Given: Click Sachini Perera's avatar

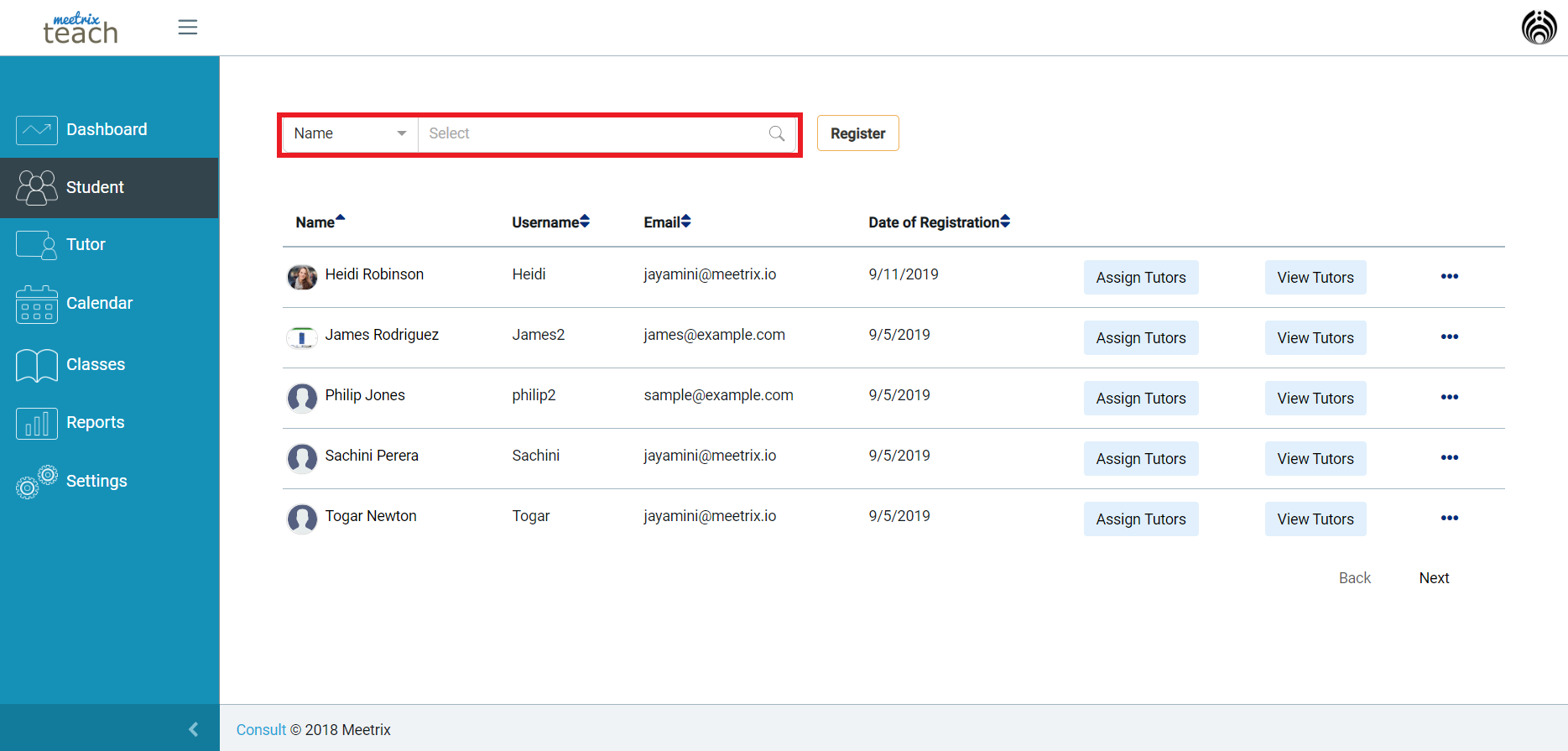Looking at the screenshot, I should (302, 458).
